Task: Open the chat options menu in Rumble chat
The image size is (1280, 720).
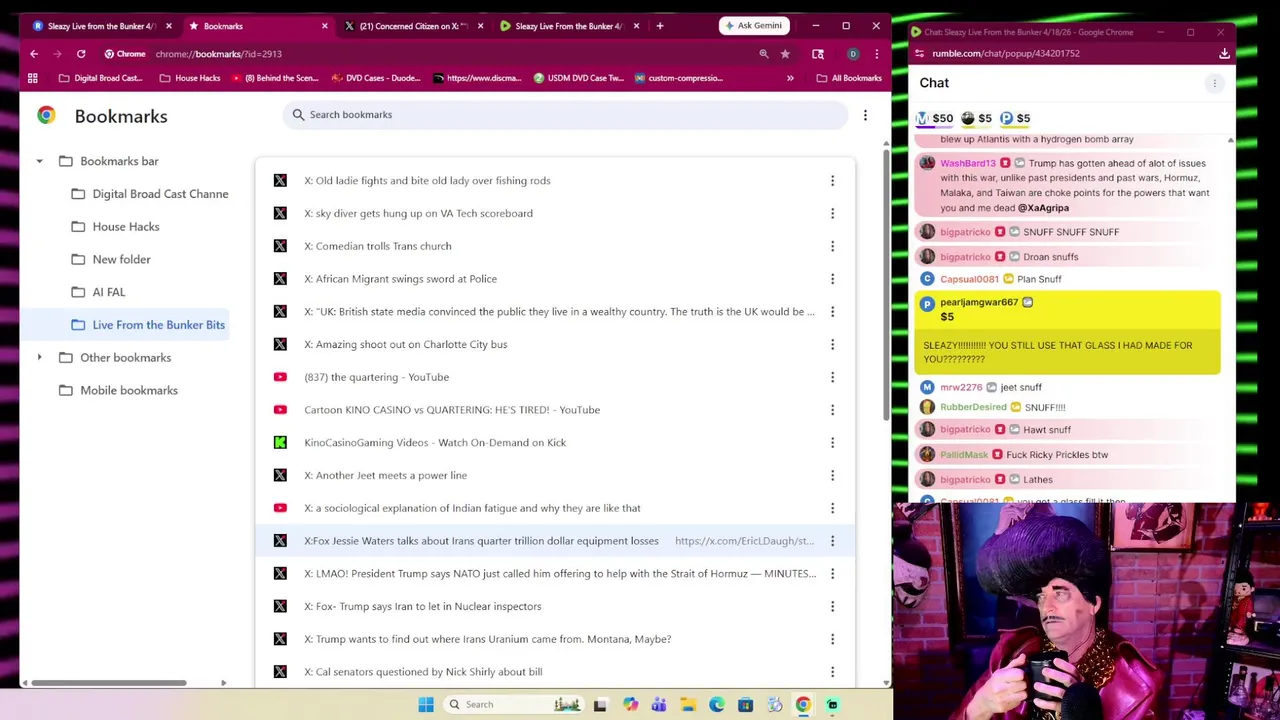Action: pos(1214,84)
